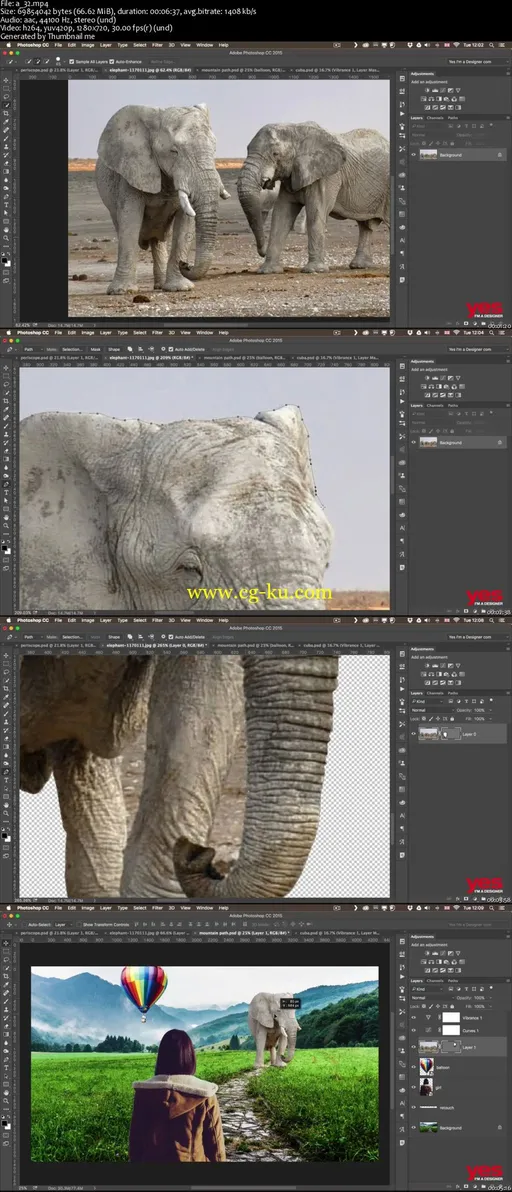
Task: Open Image menu in balloon composite screenshot
Action: point(88,907)
